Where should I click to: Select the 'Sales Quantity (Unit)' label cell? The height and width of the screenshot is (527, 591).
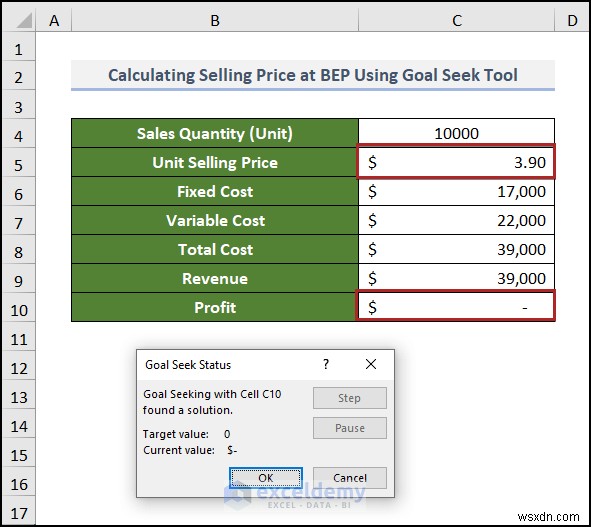coord(215,133)
